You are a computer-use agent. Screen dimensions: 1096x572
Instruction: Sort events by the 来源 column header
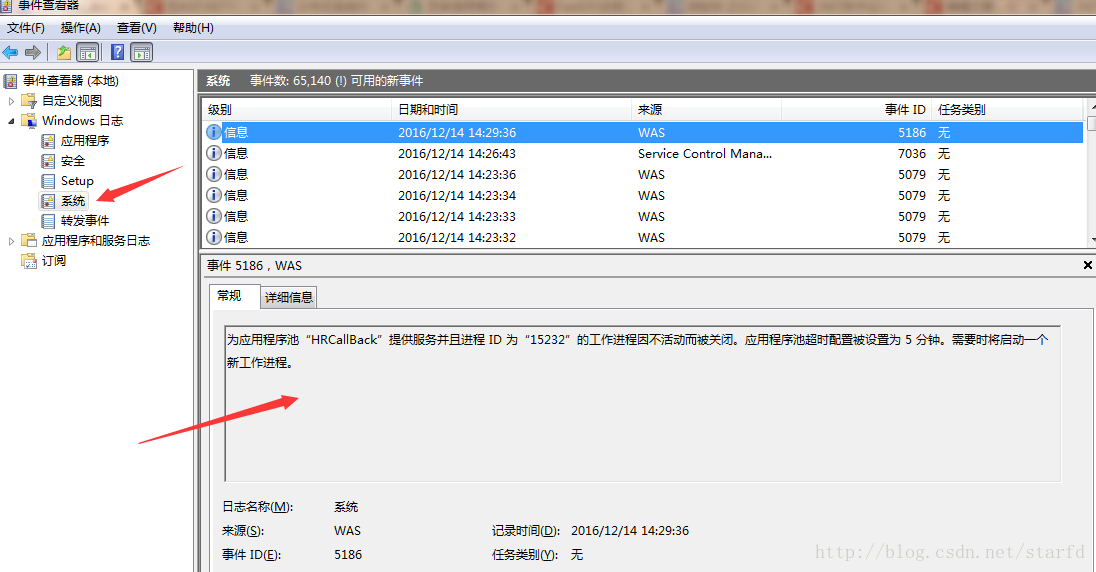click(707, 110)
